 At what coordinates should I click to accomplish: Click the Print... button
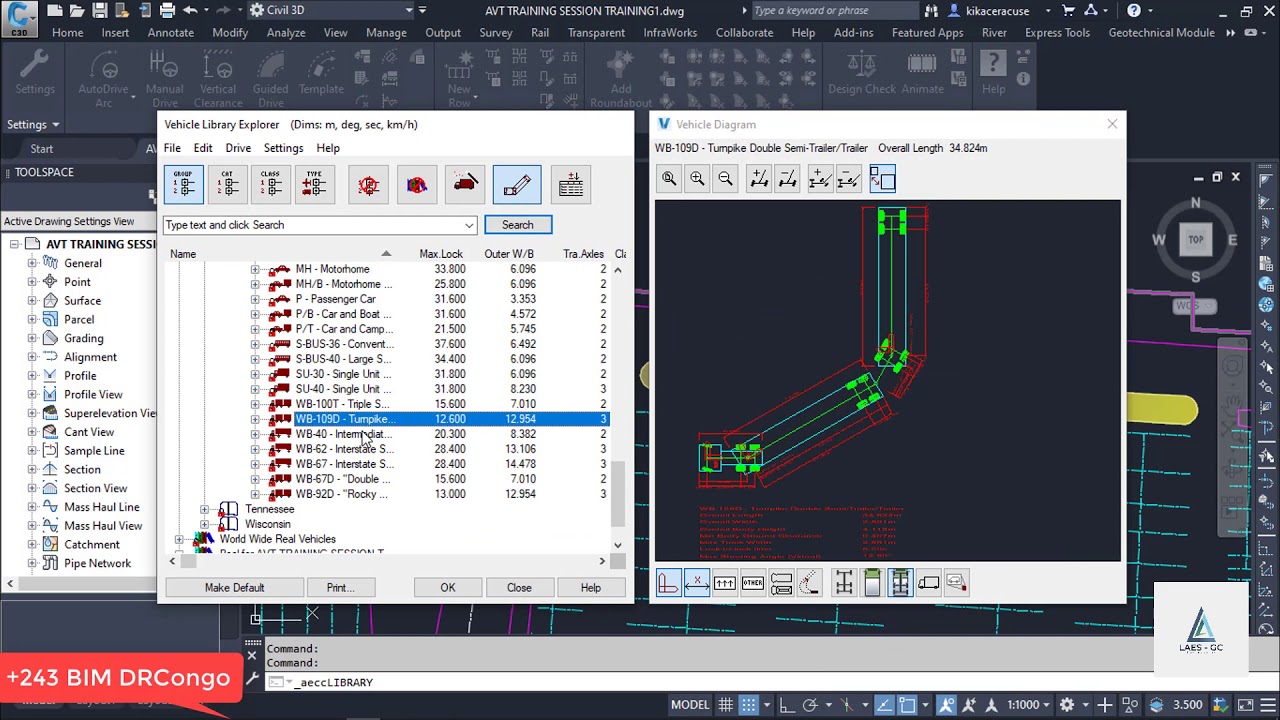click(340, 588)
